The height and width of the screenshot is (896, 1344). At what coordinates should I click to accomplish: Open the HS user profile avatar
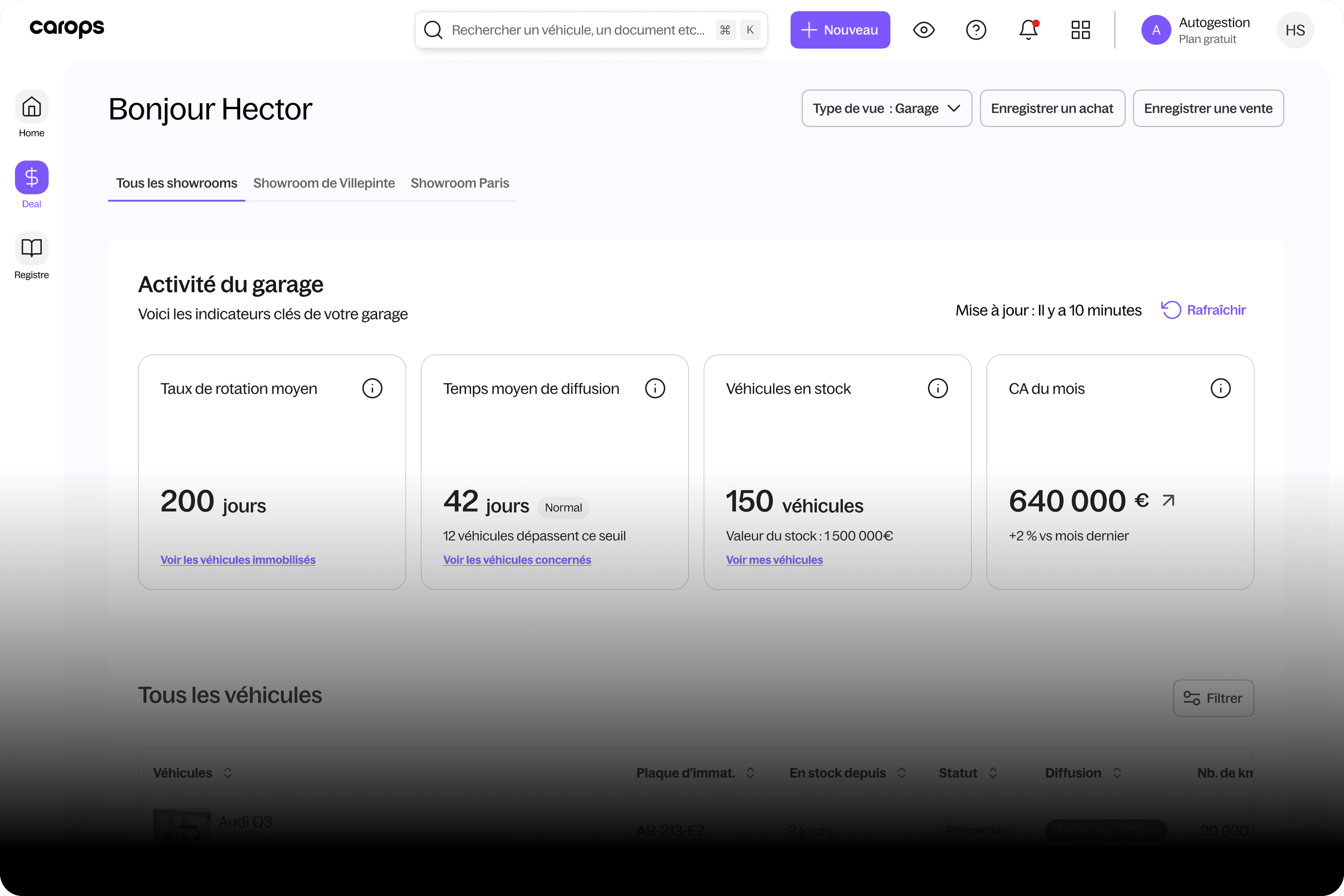click(x=1295, y=30)
